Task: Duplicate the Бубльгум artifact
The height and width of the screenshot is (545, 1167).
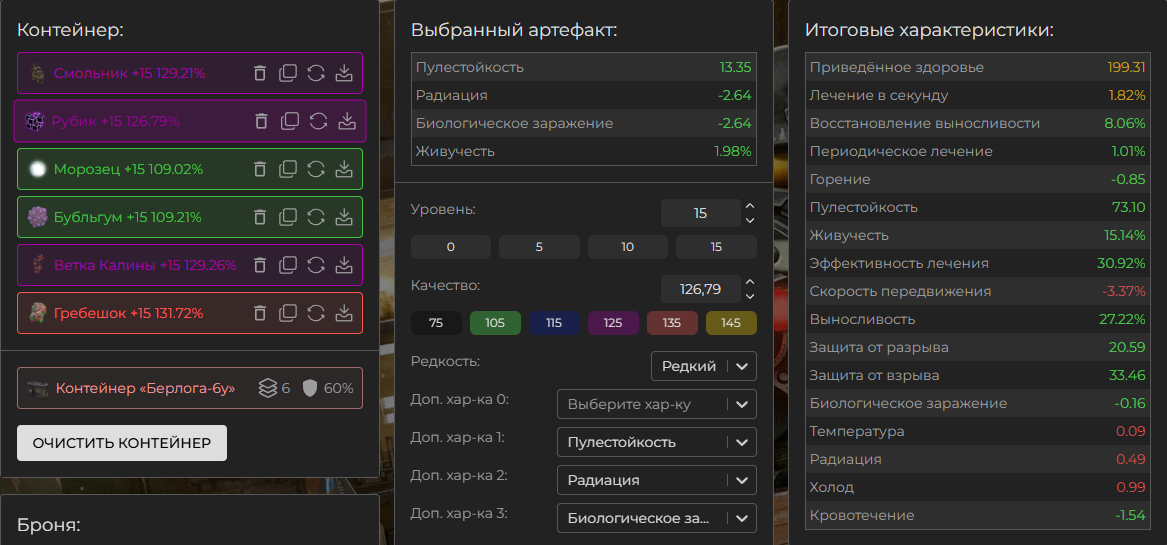Action: click(287, 217)
